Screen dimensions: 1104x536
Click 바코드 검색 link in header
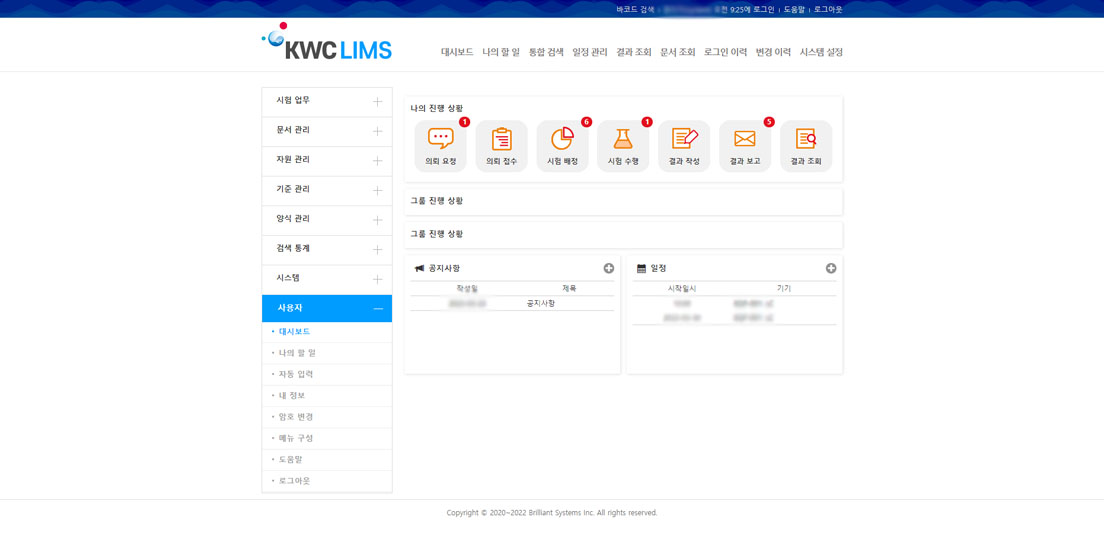(x=635, y=10)
